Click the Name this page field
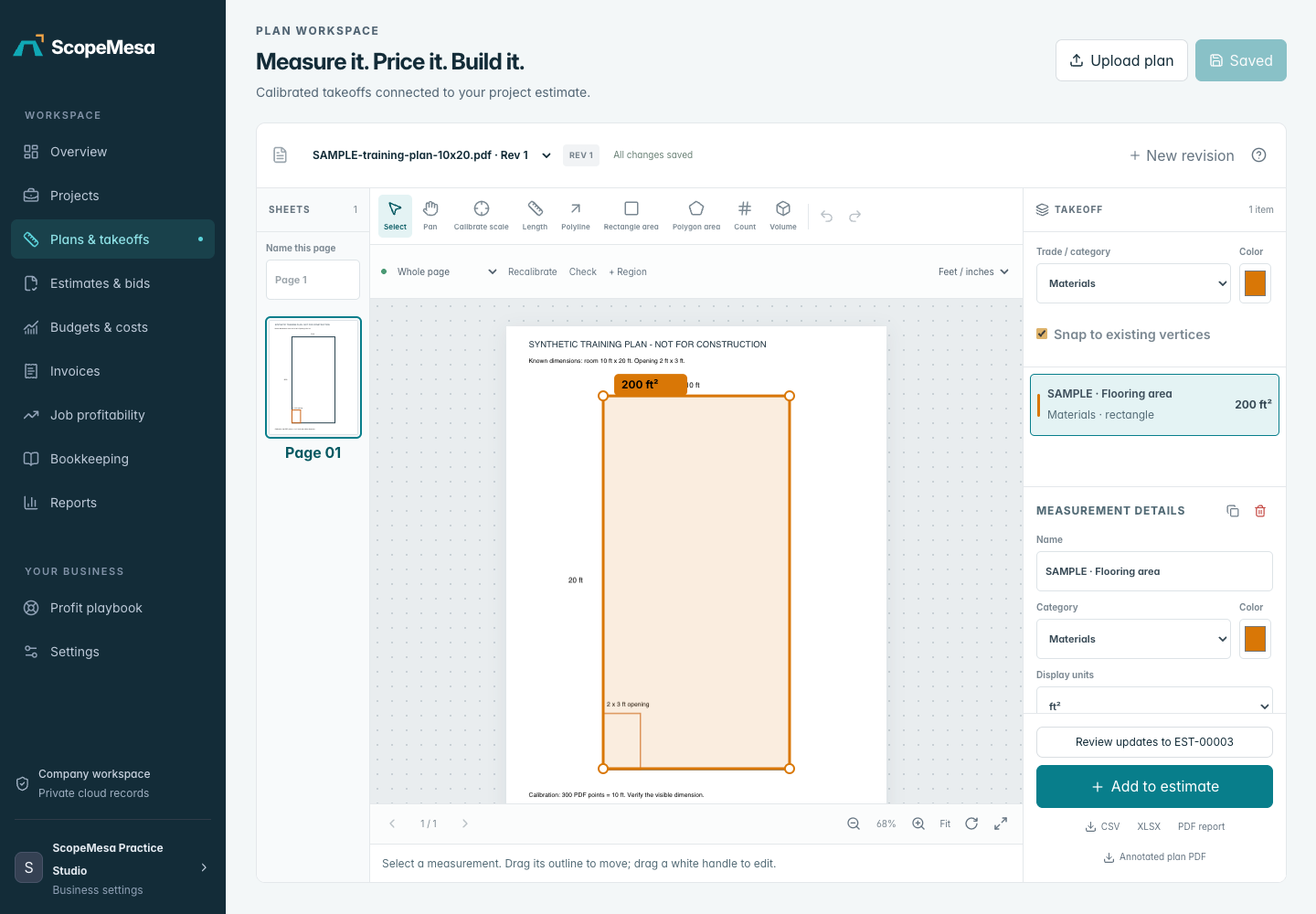The image size is (1316, 914). [313, 280]
